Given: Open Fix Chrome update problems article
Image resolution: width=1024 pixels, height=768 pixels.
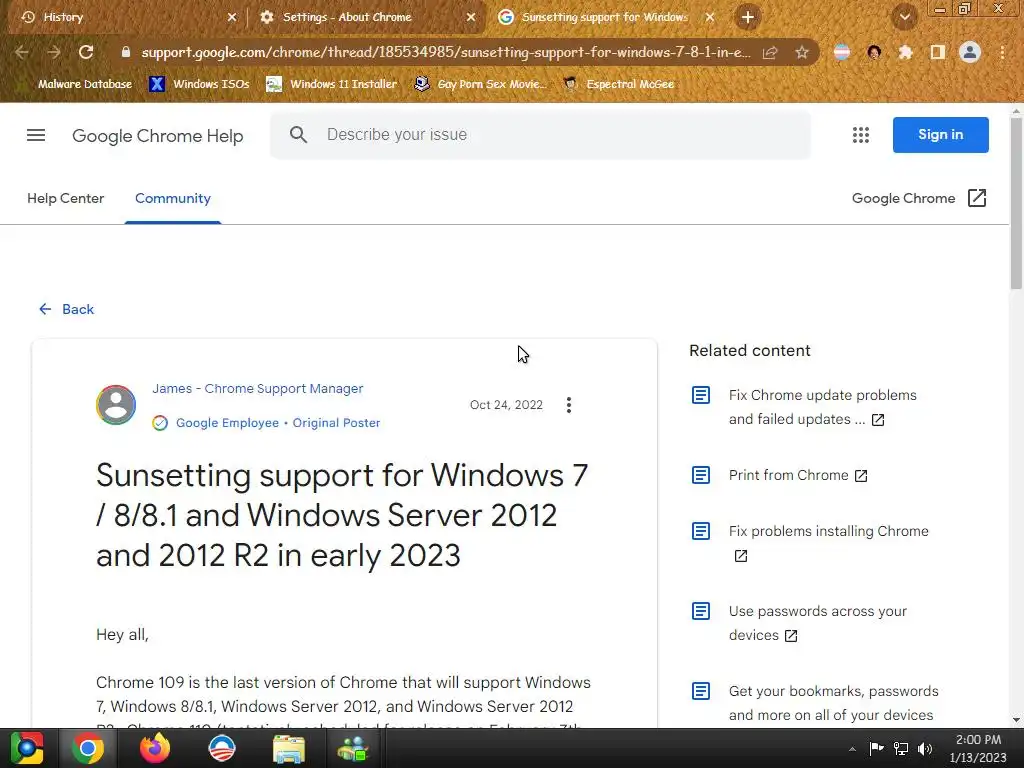Looking at the screenshot, I should tap(822, 408).
